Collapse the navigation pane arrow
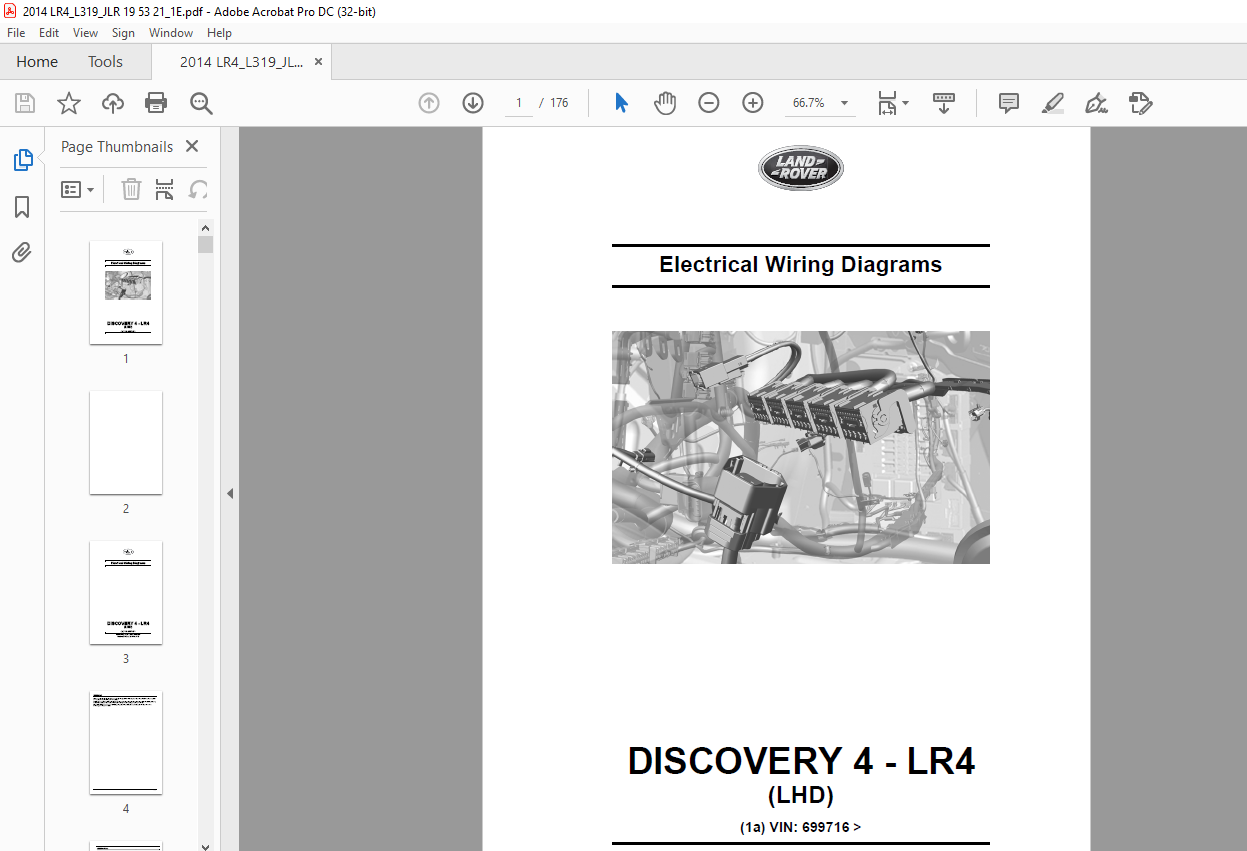Image resolution: width=1247 pixels, height=851 pixels. [229, 493]
